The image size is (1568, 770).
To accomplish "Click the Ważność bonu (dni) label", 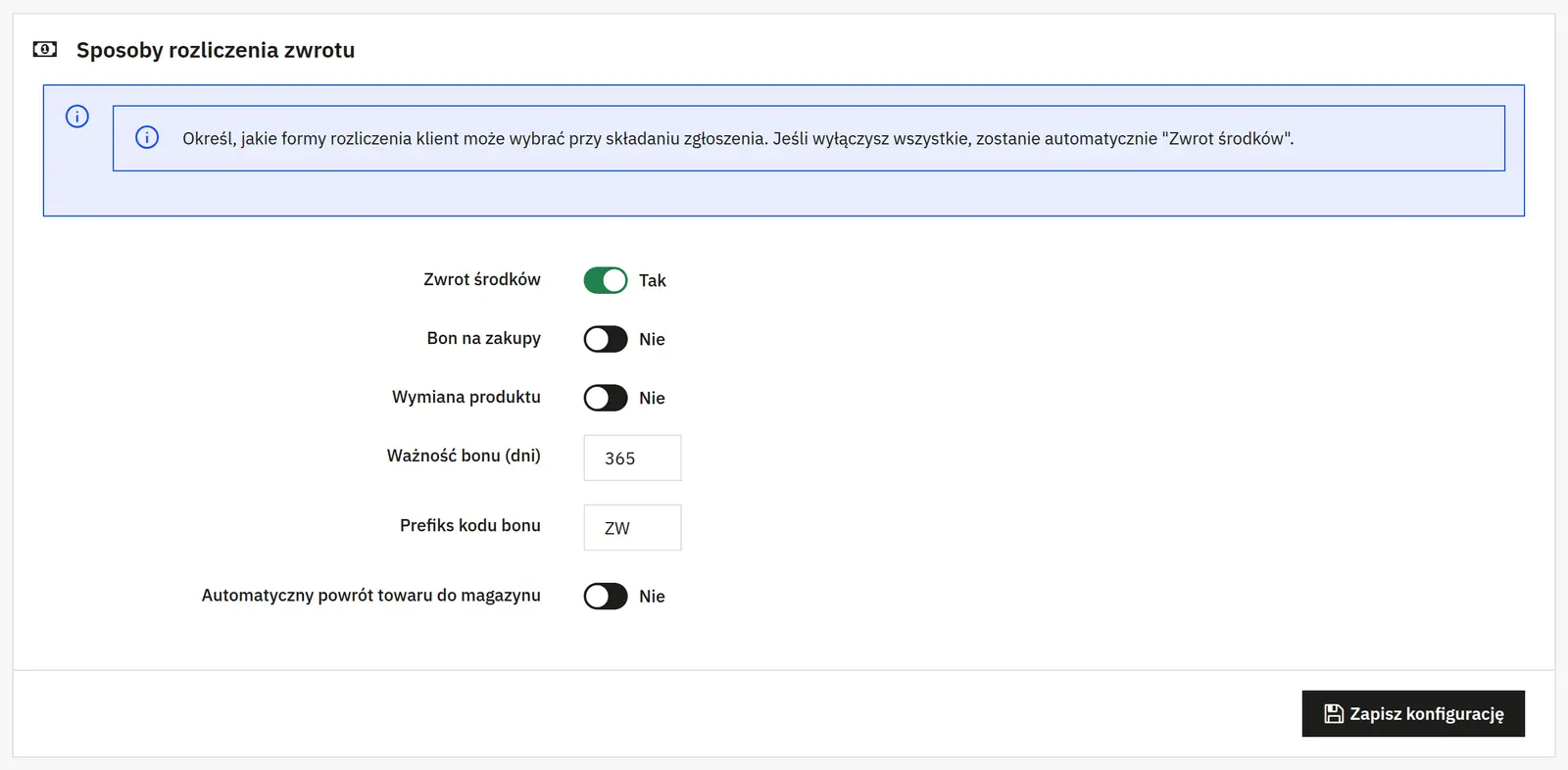I will [x=464, y=456].
